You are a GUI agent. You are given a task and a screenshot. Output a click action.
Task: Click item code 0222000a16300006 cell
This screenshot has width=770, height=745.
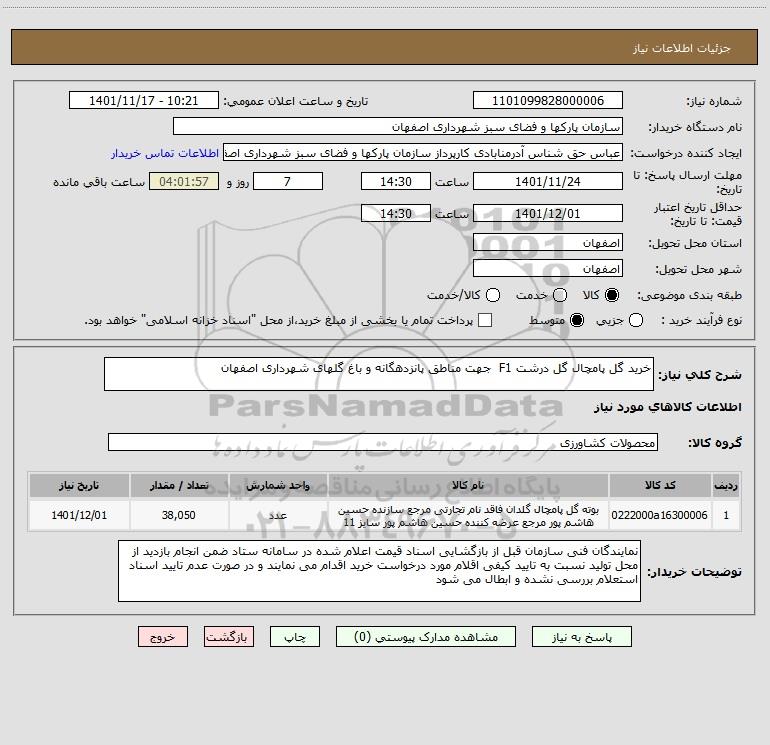660,515
